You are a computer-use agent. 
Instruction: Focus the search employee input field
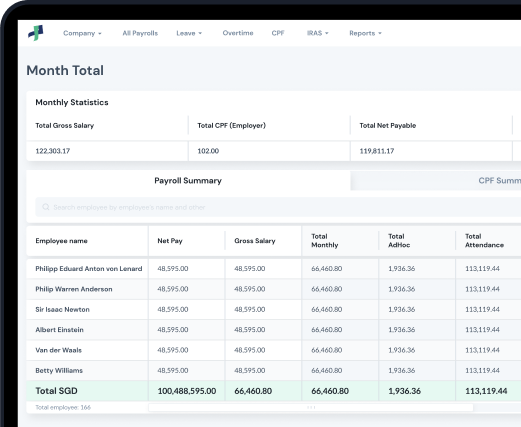pyautogui.click(x=278, y=207)
